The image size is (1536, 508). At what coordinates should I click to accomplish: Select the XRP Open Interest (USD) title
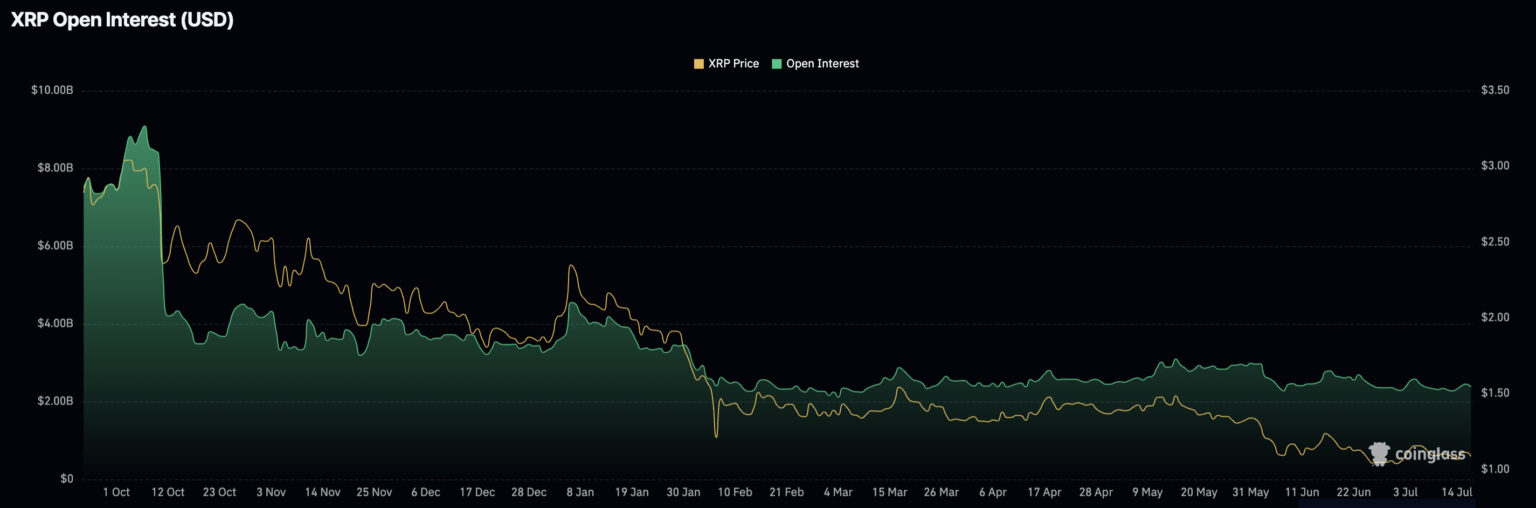pos(122,19)
